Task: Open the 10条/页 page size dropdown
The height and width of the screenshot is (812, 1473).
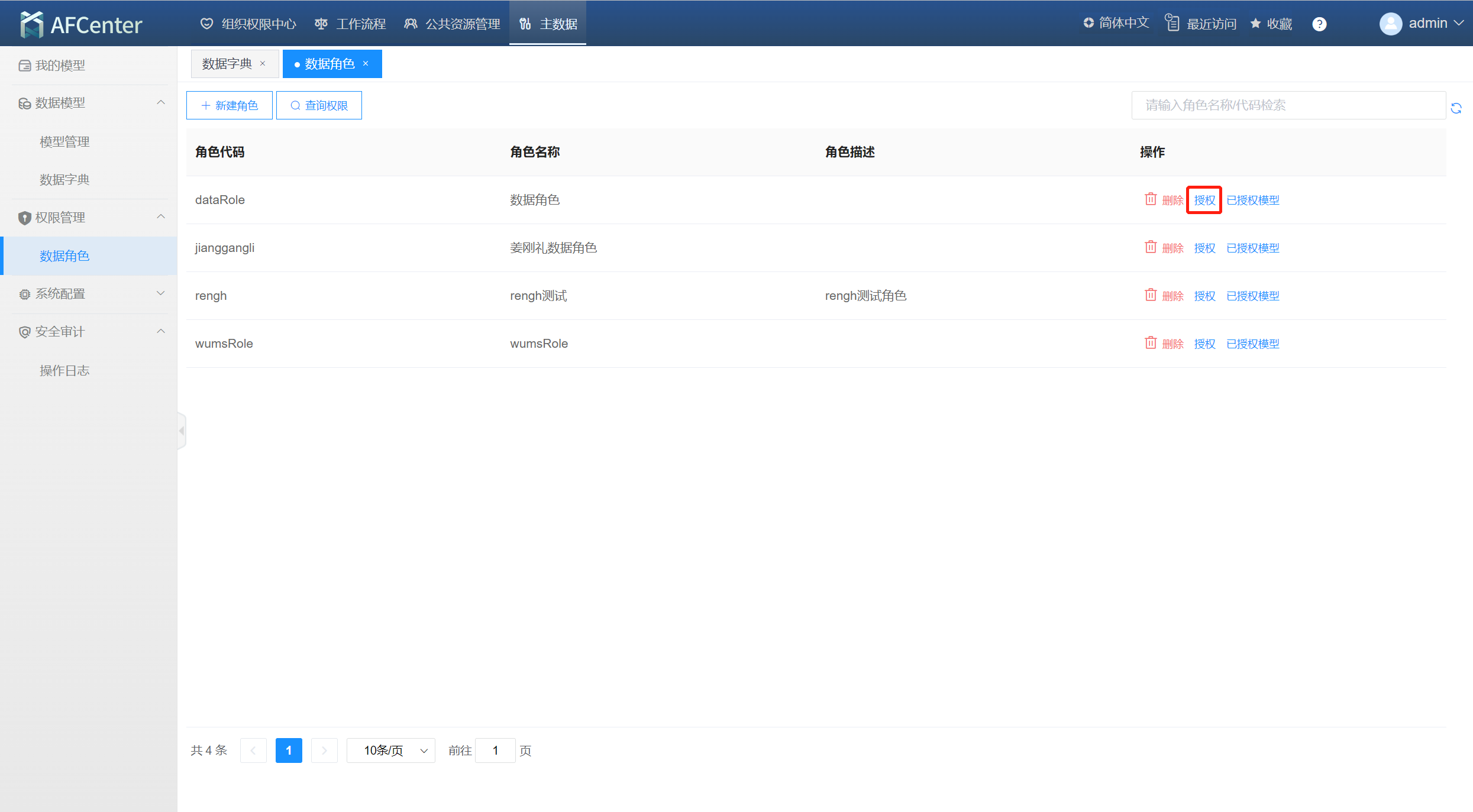Action: tap(391, 750)
